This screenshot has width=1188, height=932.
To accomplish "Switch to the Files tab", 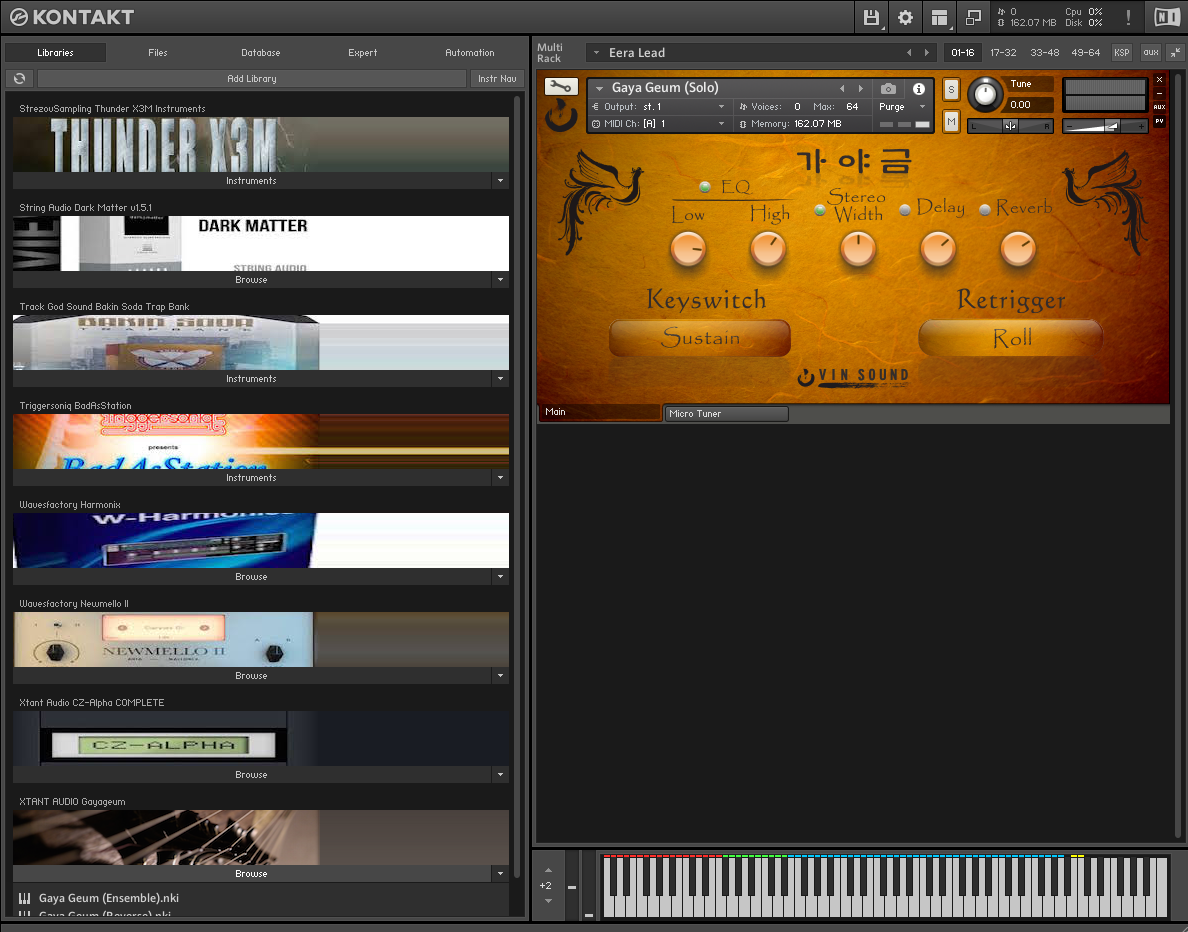I will pos(158,52).
